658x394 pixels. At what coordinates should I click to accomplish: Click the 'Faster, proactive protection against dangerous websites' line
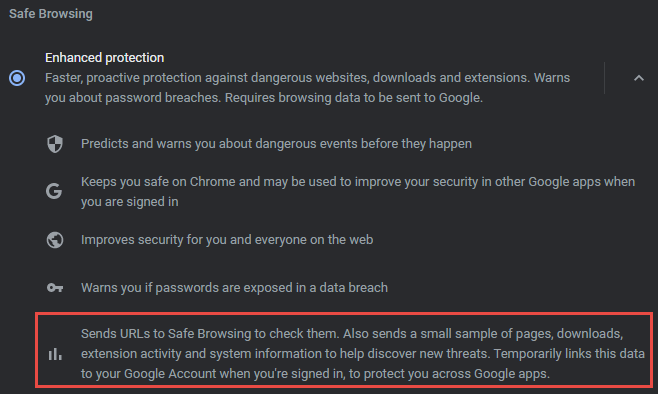tap(308, 78)
